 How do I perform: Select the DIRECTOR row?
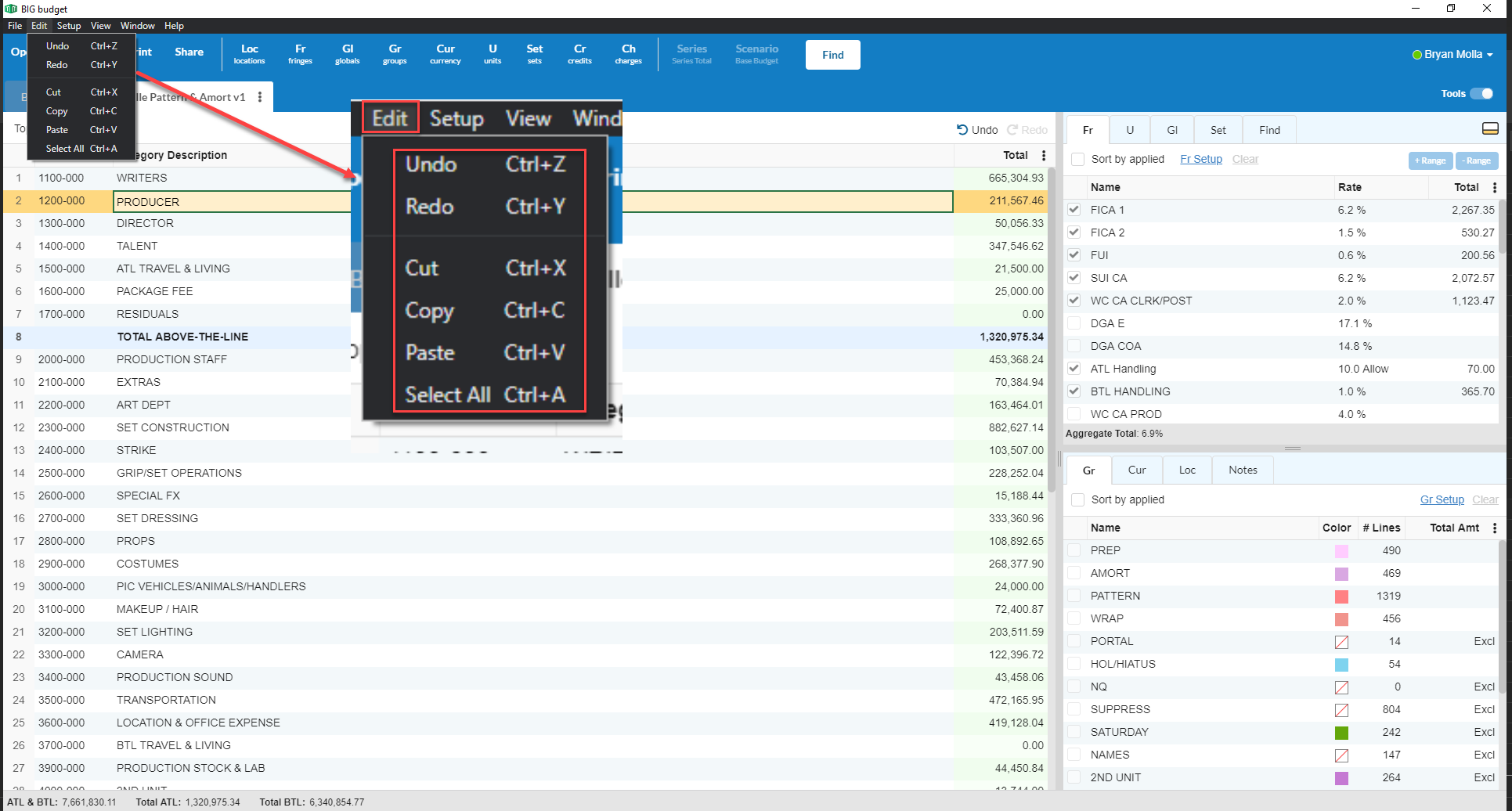525,223
